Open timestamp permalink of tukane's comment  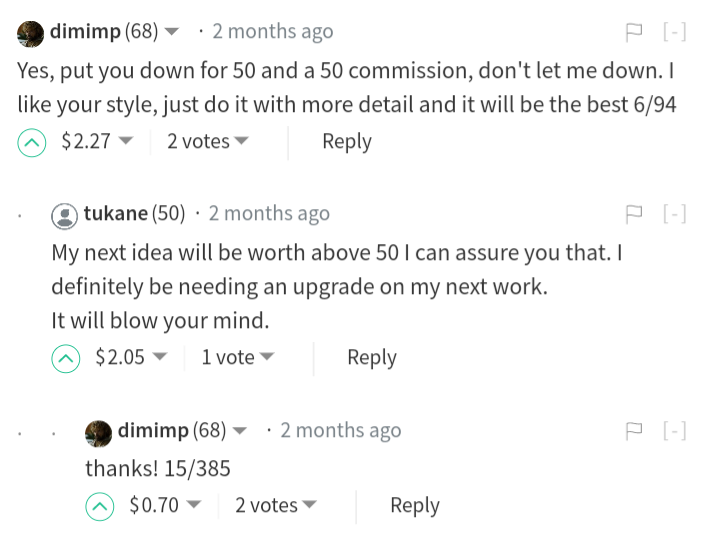(268, 213)
